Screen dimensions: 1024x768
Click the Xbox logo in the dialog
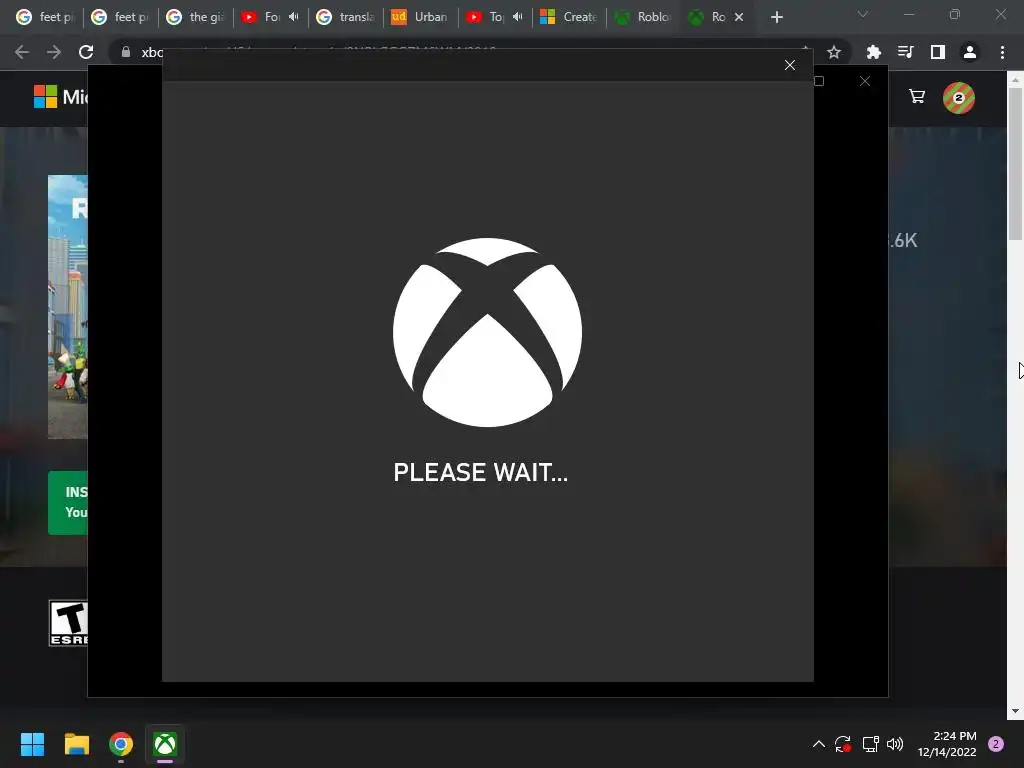487,332
